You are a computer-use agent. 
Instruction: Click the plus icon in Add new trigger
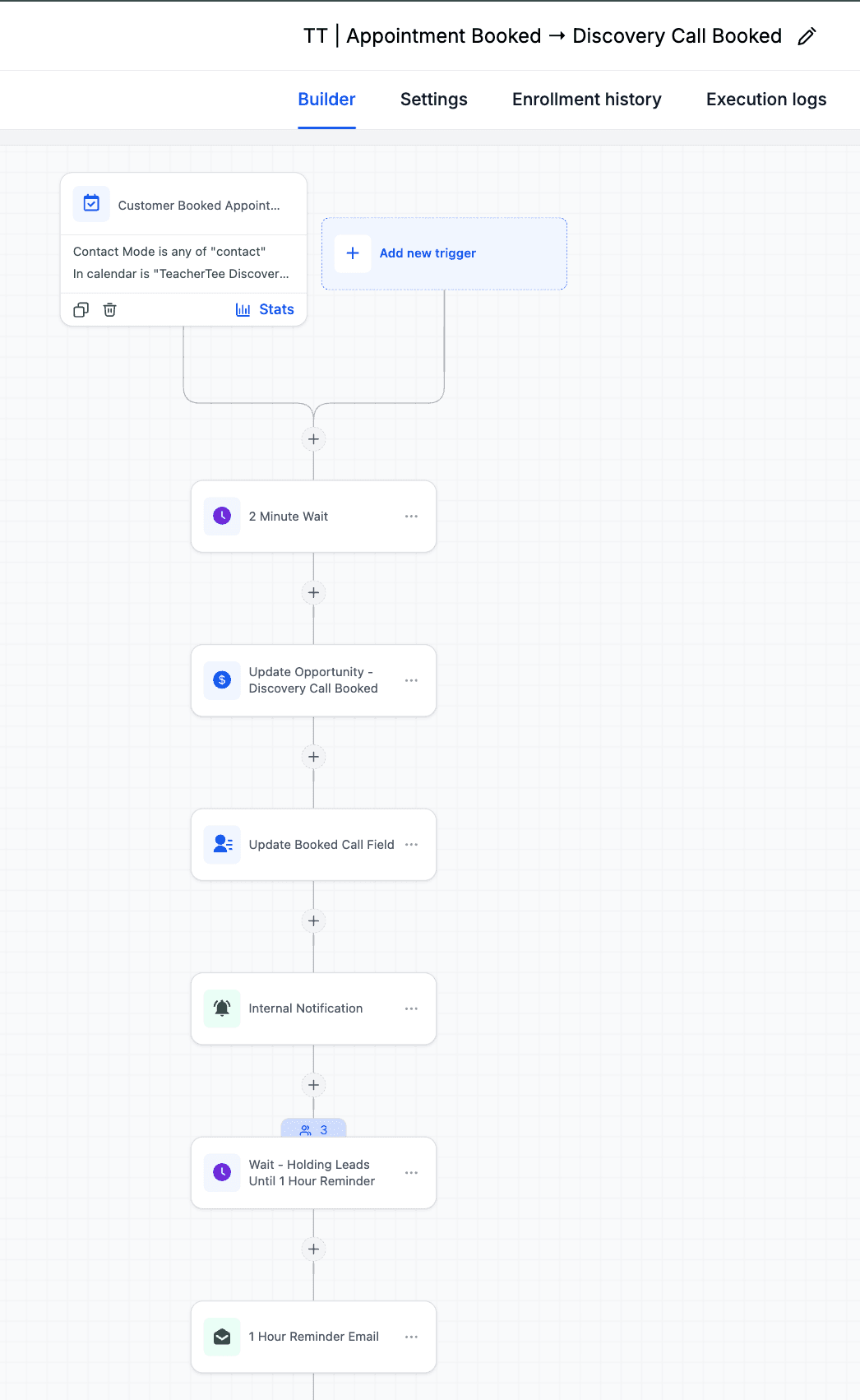point(353,253)
